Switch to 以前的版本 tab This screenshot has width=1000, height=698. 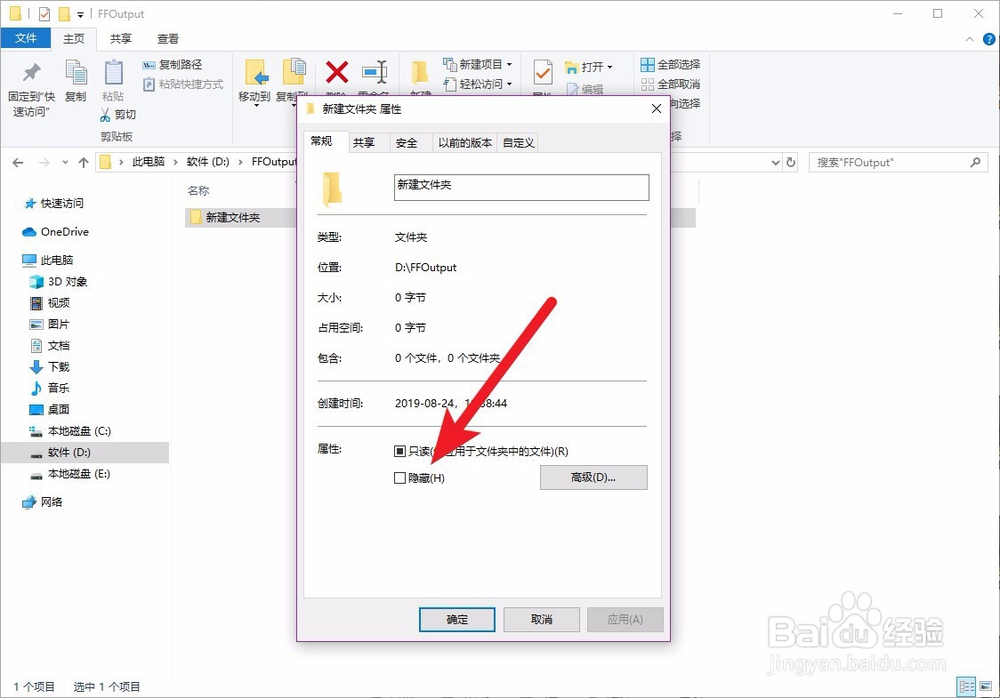pyautogui.click(x=465, y=143)
